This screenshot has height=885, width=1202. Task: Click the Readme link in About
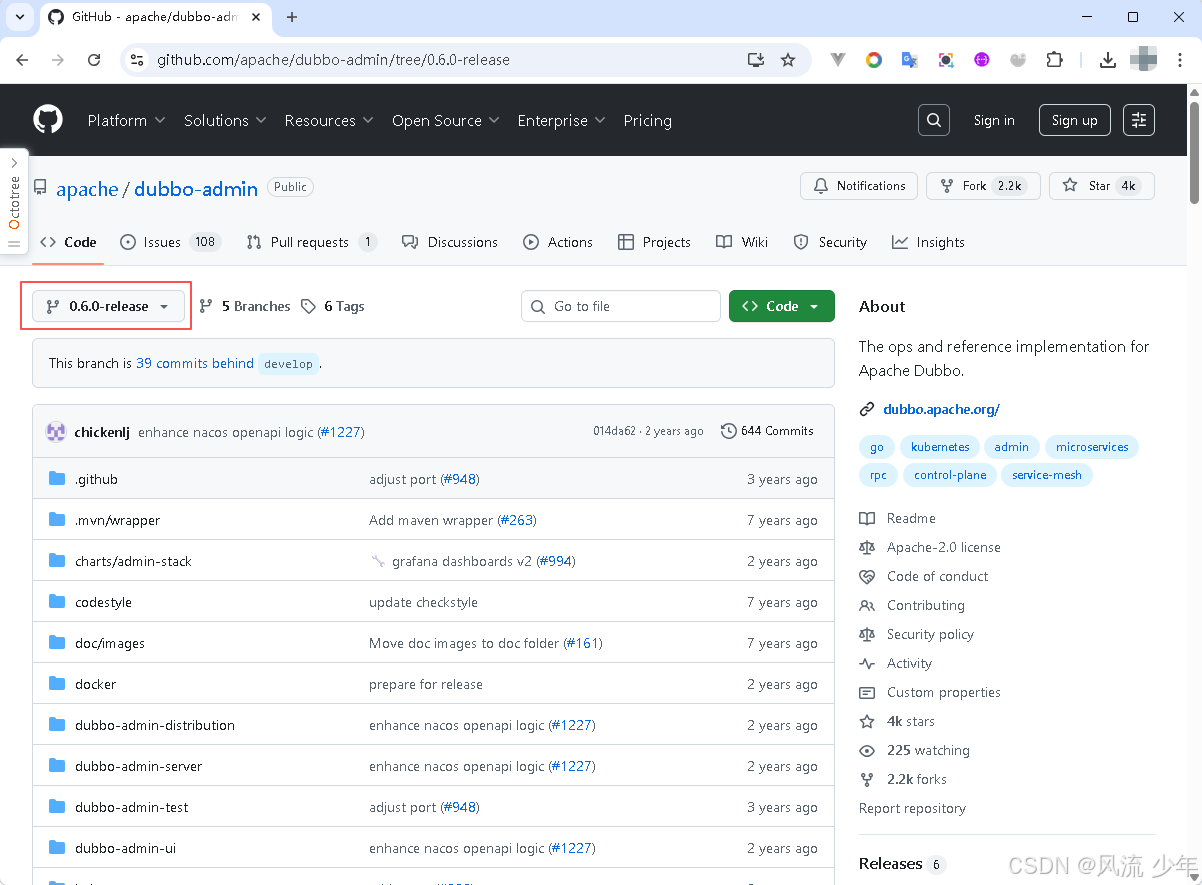point(911,518)
